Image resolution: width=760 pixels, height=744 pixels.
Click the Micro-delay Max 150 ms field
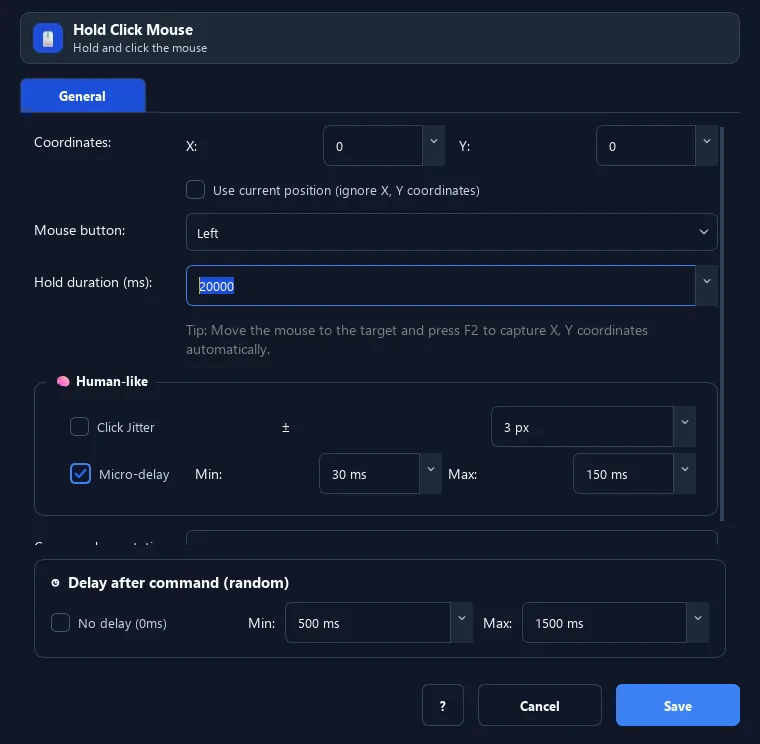click(x=623, y=474)
